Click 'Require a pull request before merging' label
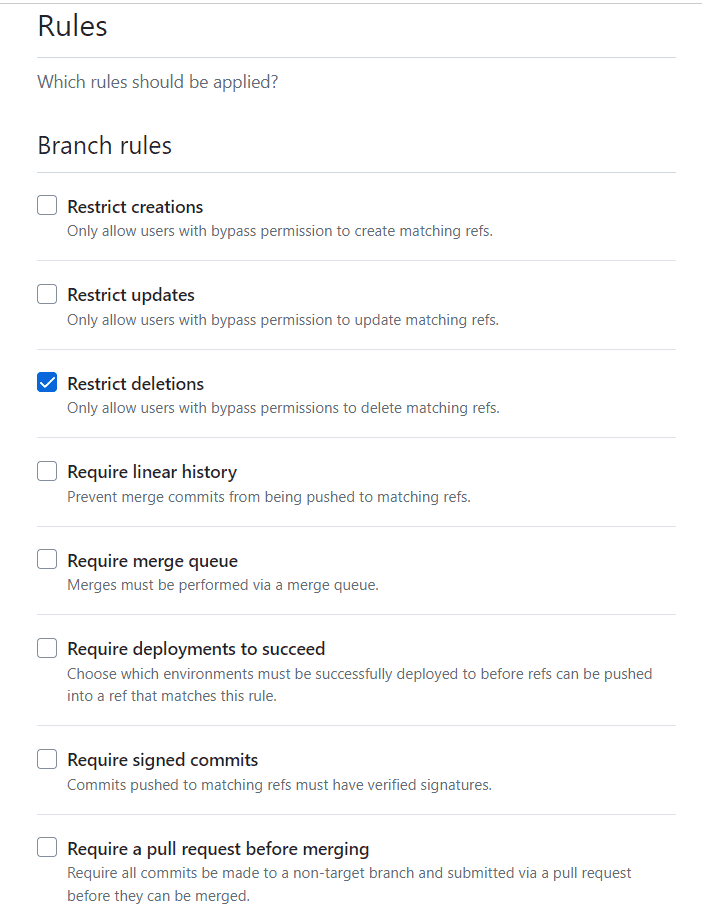The image size is (702, 923). 218,849
